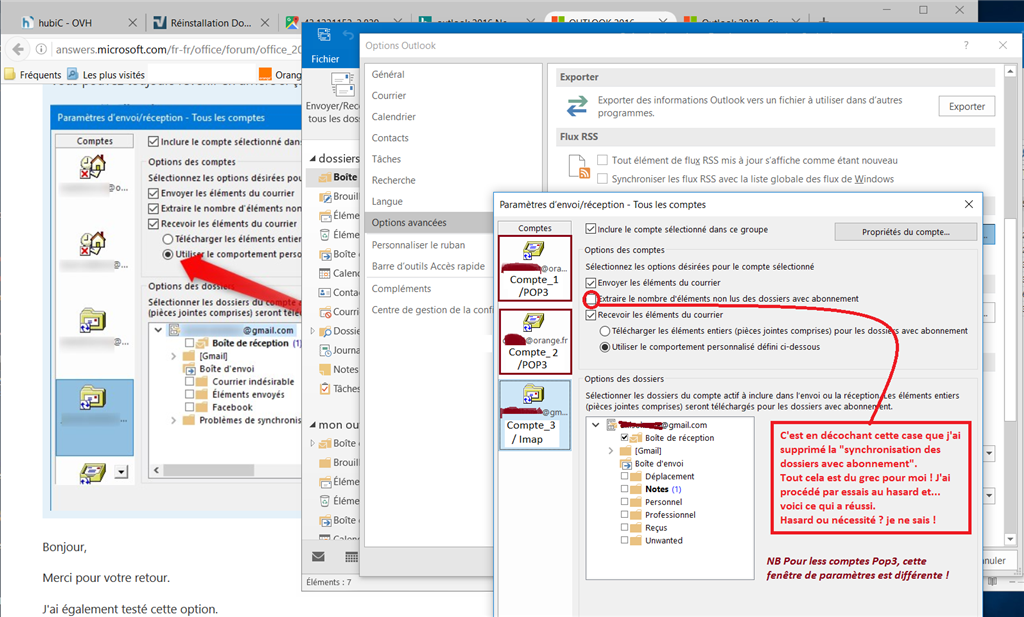Viewport: 1024px width, 617px height.
Task: Select the Boîte d'envoi folder in the account tree
Action: point(659,464)
